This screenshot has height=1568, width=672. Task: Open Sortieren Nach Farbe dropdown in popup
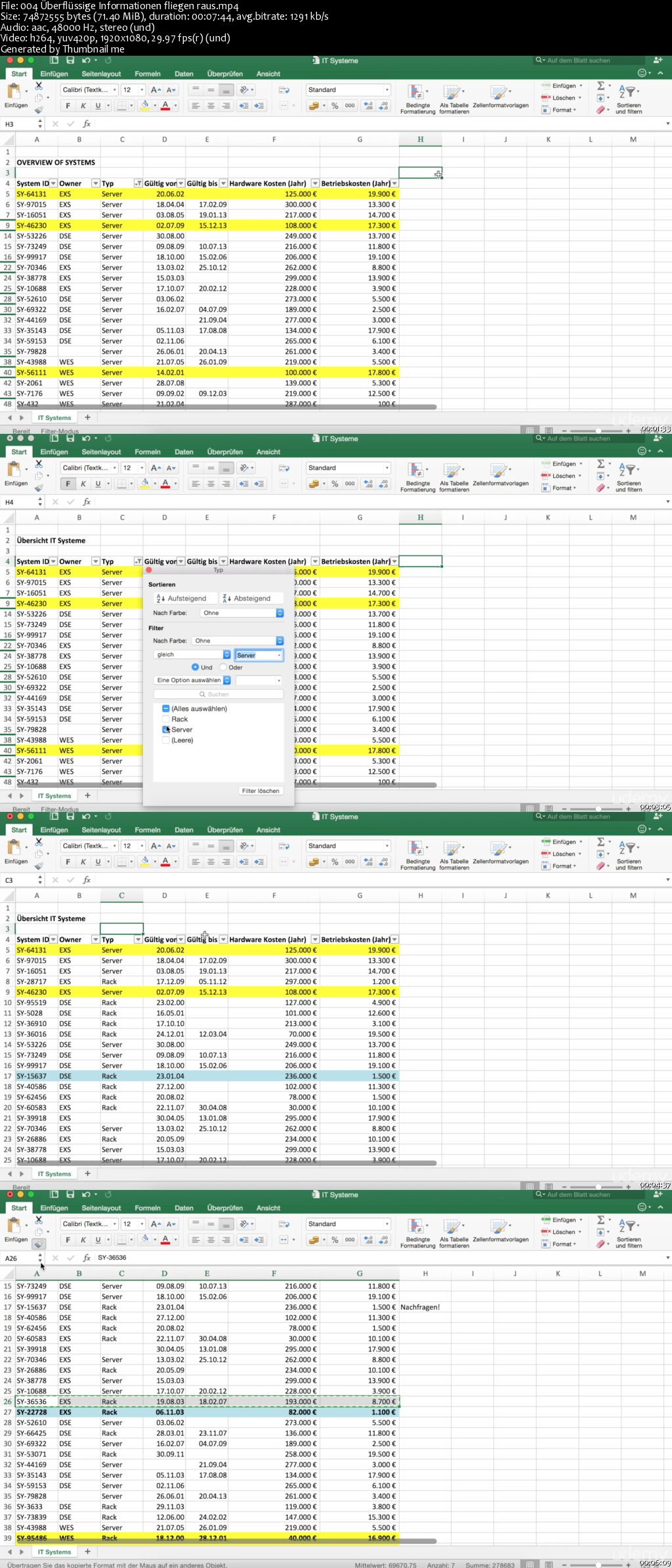pyautogui.click(x=241, y=613)
